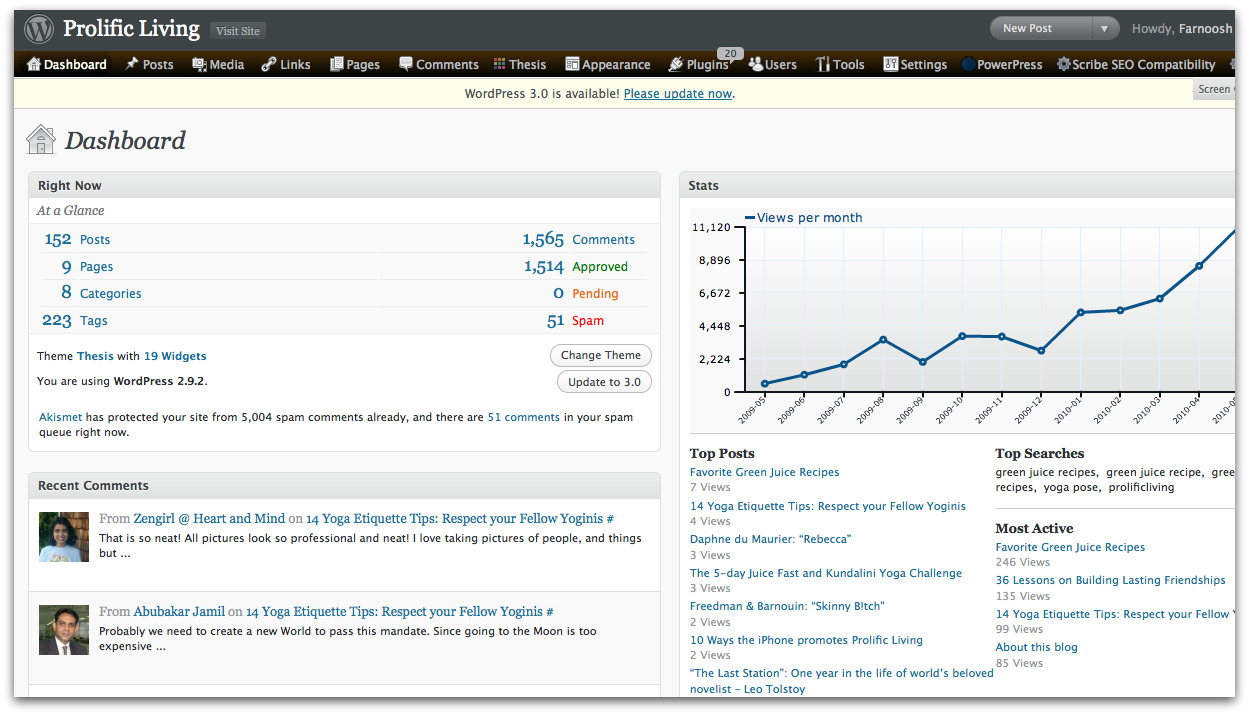Click the New Post button
The height and width of the screenshot is (715, 1249).
point(1040,29)
